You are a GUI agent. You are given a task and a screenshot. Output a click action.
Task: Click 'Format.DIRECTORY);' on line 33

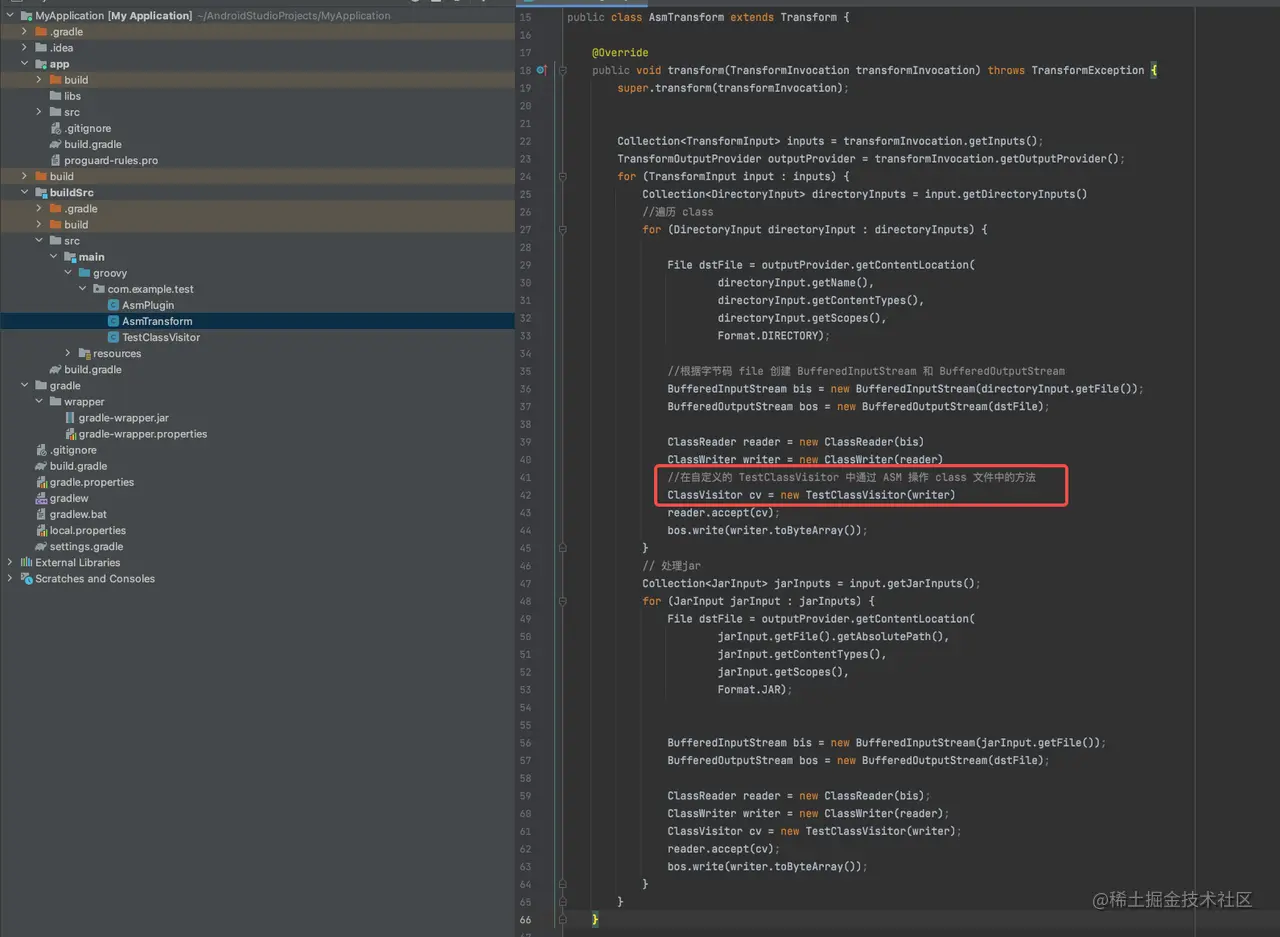[774, 336]
